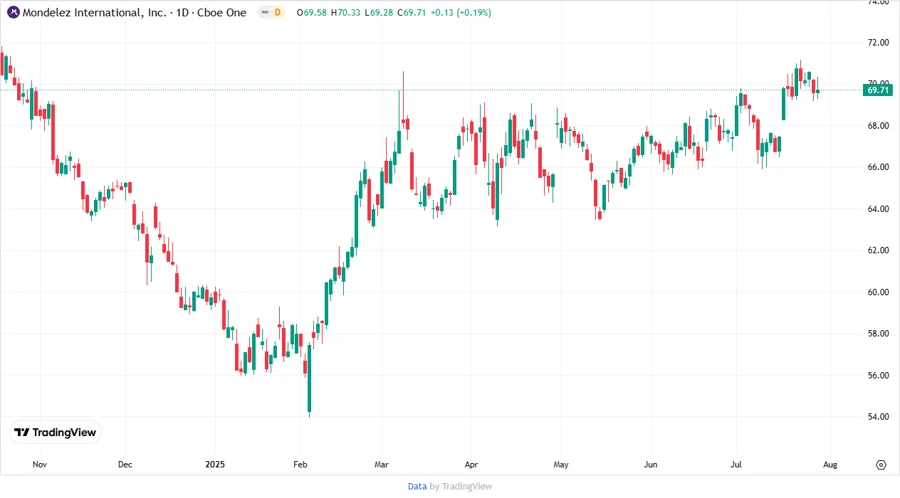Click 'by TradingView' attribution text
This screenshot has height=498, width=900.
click(461, 486)
